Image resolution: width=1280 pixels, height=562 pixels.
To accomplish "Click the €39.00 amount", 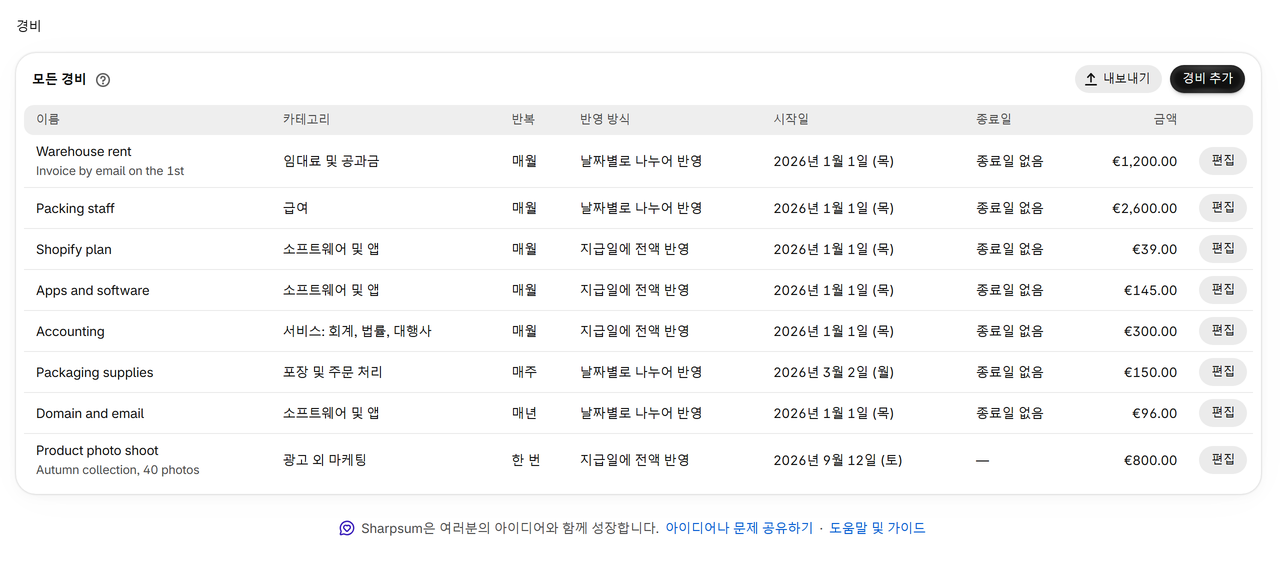I will 1154,249.
